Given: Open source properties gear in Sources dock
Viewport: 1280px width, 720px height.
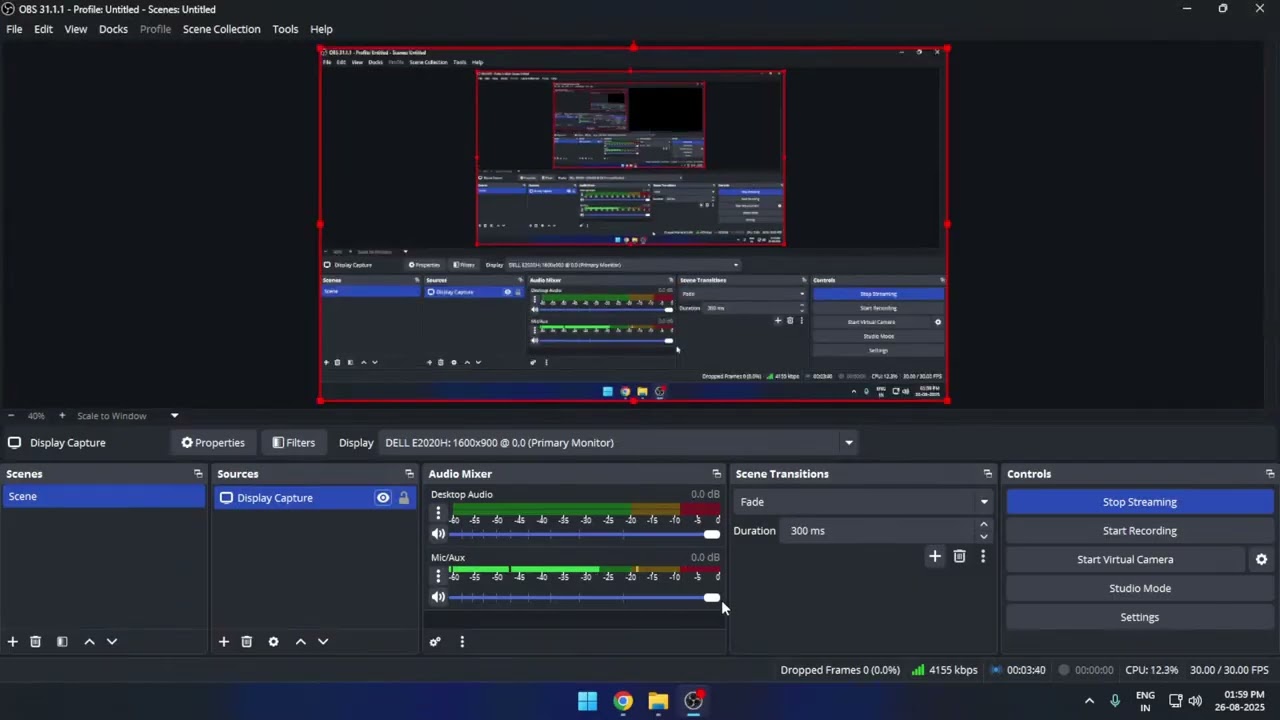Looking at the screenshot, I should 273,641.
